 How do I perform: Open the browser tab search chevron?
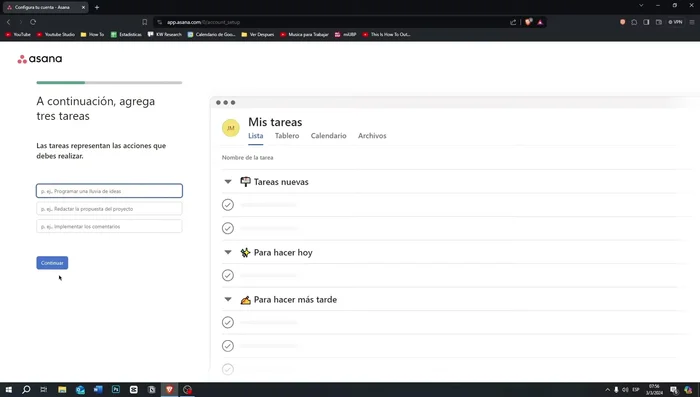(641, 5)
